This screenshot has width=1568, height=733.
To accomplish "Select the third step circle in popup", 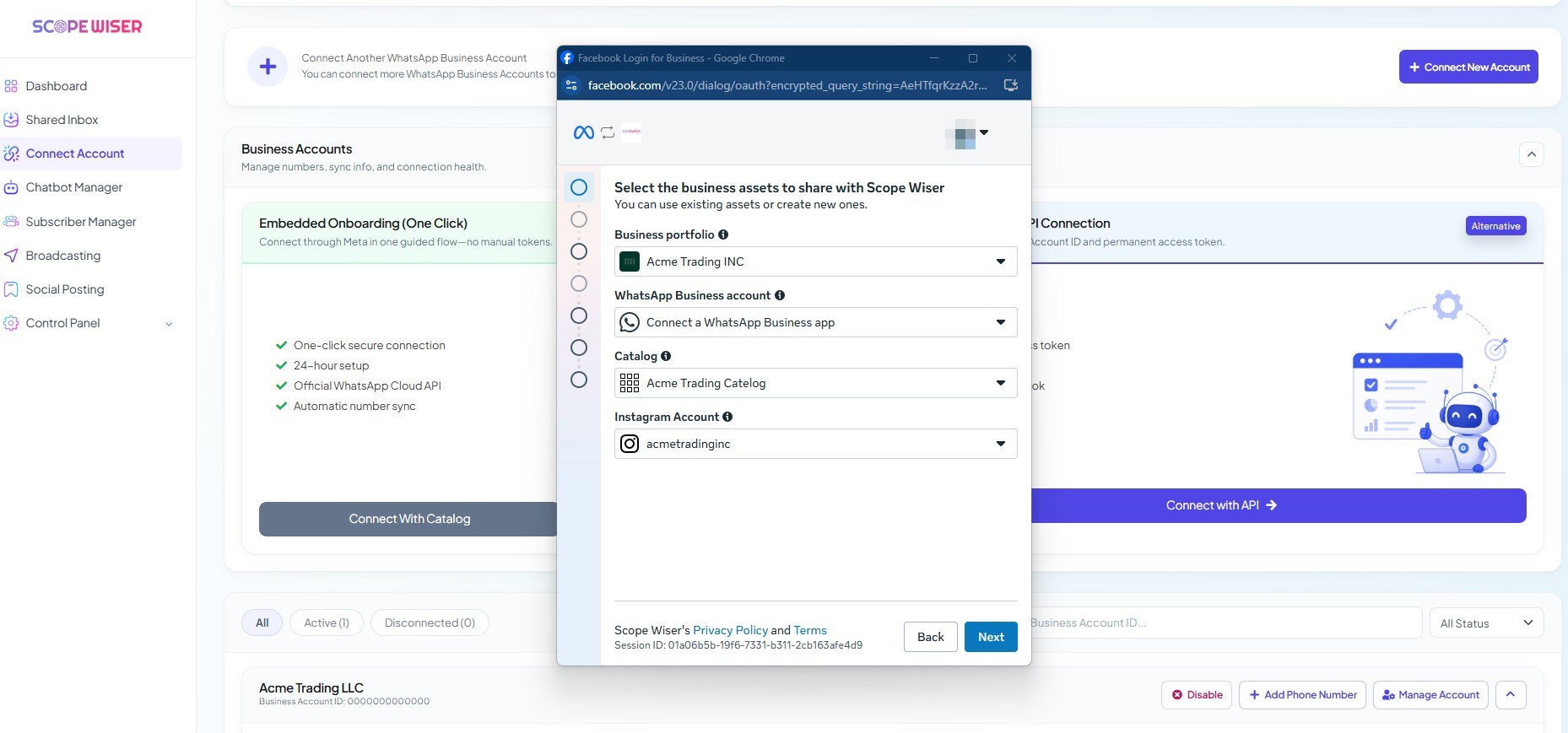I will tap(579, 251).
